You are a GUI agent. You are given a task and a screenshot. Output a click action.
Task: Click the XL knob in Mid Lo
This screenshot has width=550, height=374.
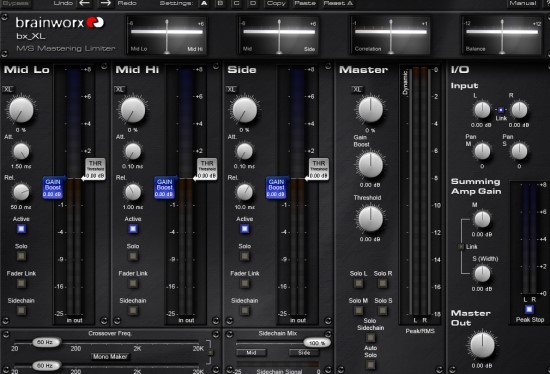coord(21,110)
